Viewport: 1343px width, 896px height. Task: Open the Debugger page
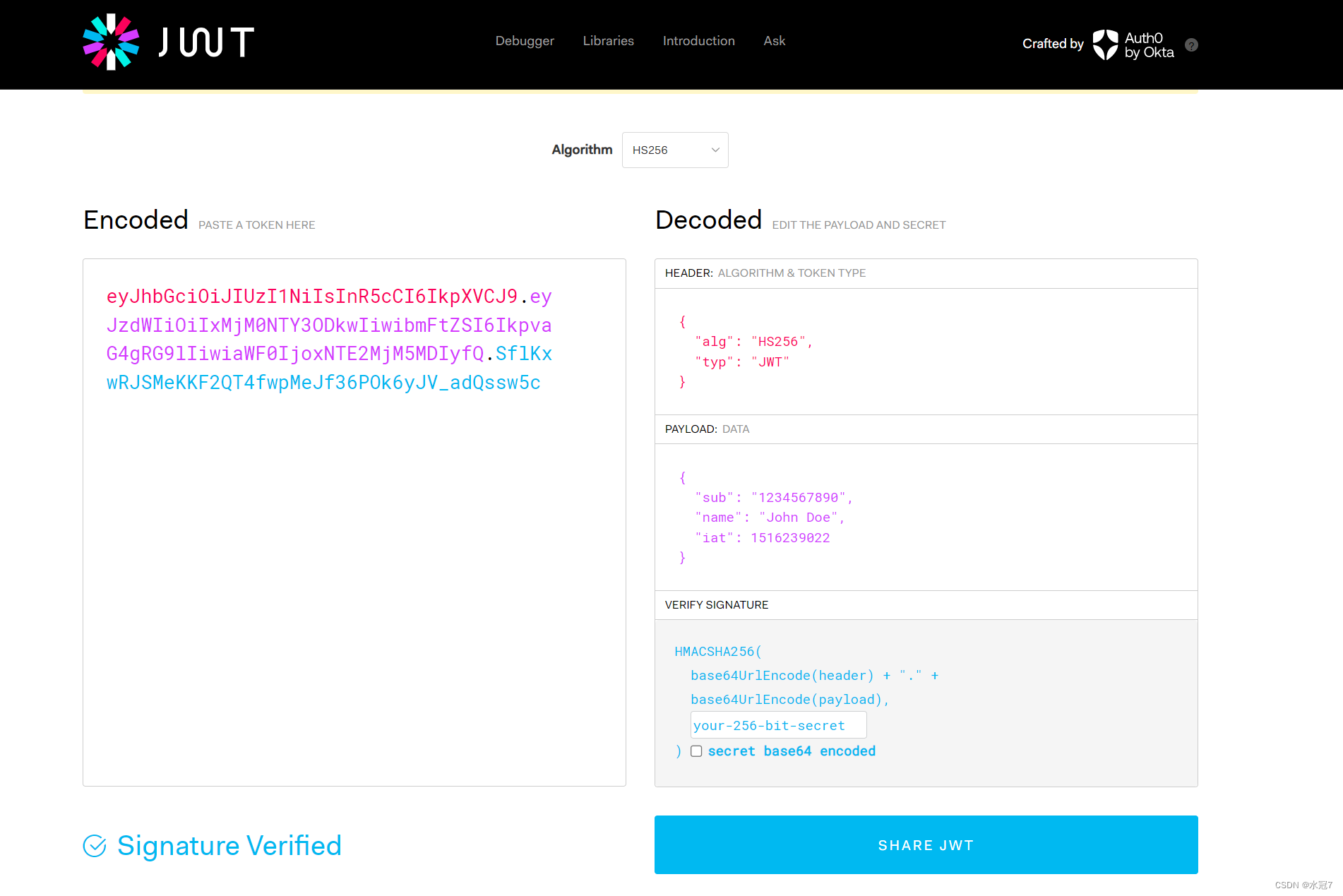524,41
